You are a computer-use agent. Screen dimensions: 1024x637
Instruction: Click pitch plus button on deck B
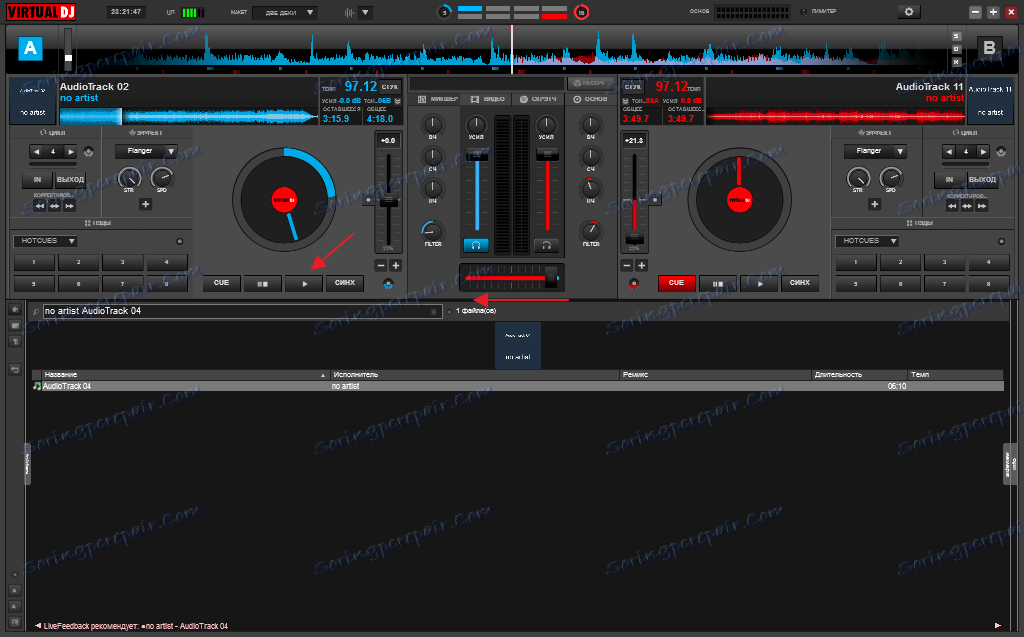click(641, 266)
